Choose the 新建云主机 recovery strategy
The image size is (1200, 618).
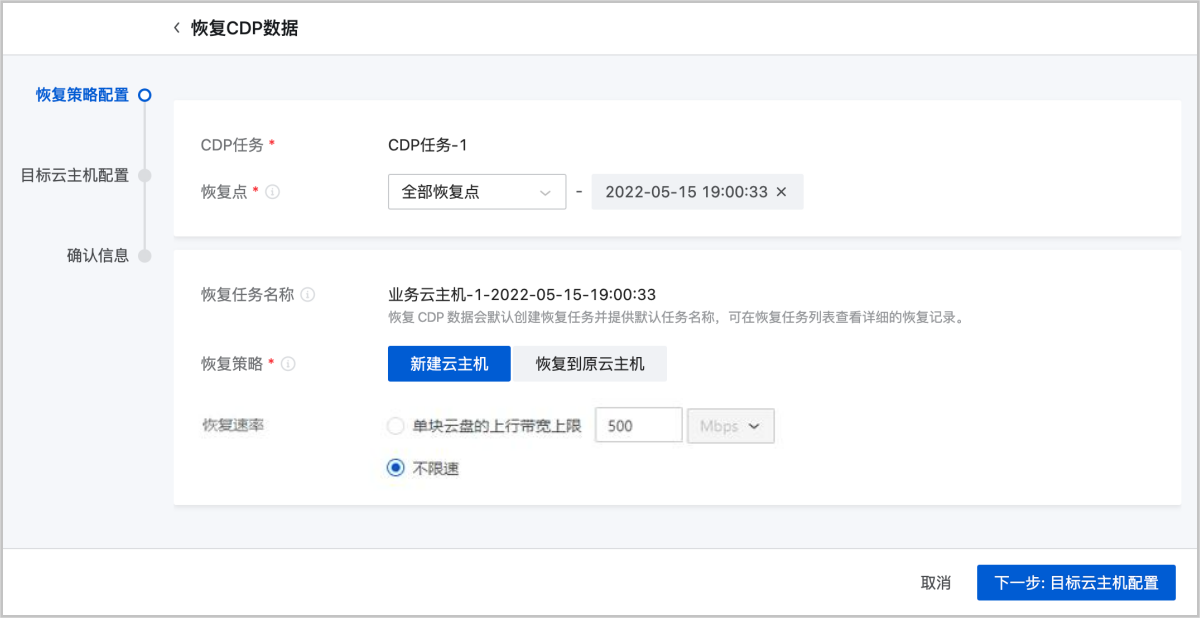pyautogui.click(x=449, y=364)
